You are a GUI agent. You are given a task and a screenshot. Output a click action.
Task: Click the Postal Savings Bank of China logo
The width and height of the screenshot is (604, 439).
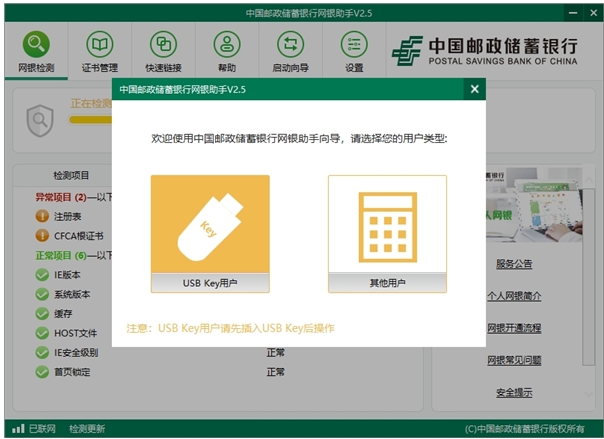click(485, 51)
